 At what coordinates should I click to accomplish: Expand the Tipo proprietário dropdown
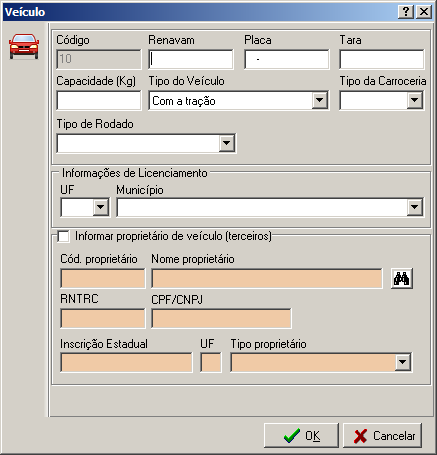(403, 362)
